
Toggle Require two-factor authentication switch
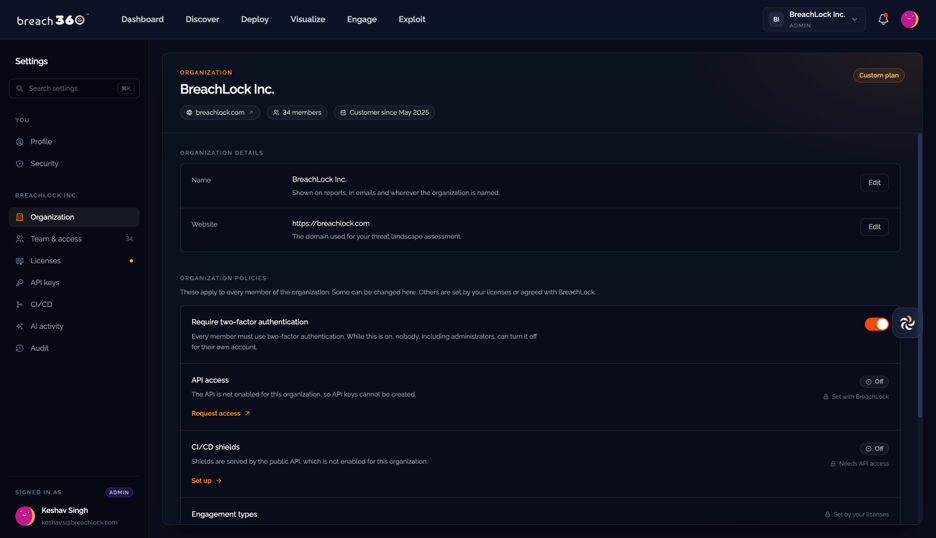[x=876, y=324]
